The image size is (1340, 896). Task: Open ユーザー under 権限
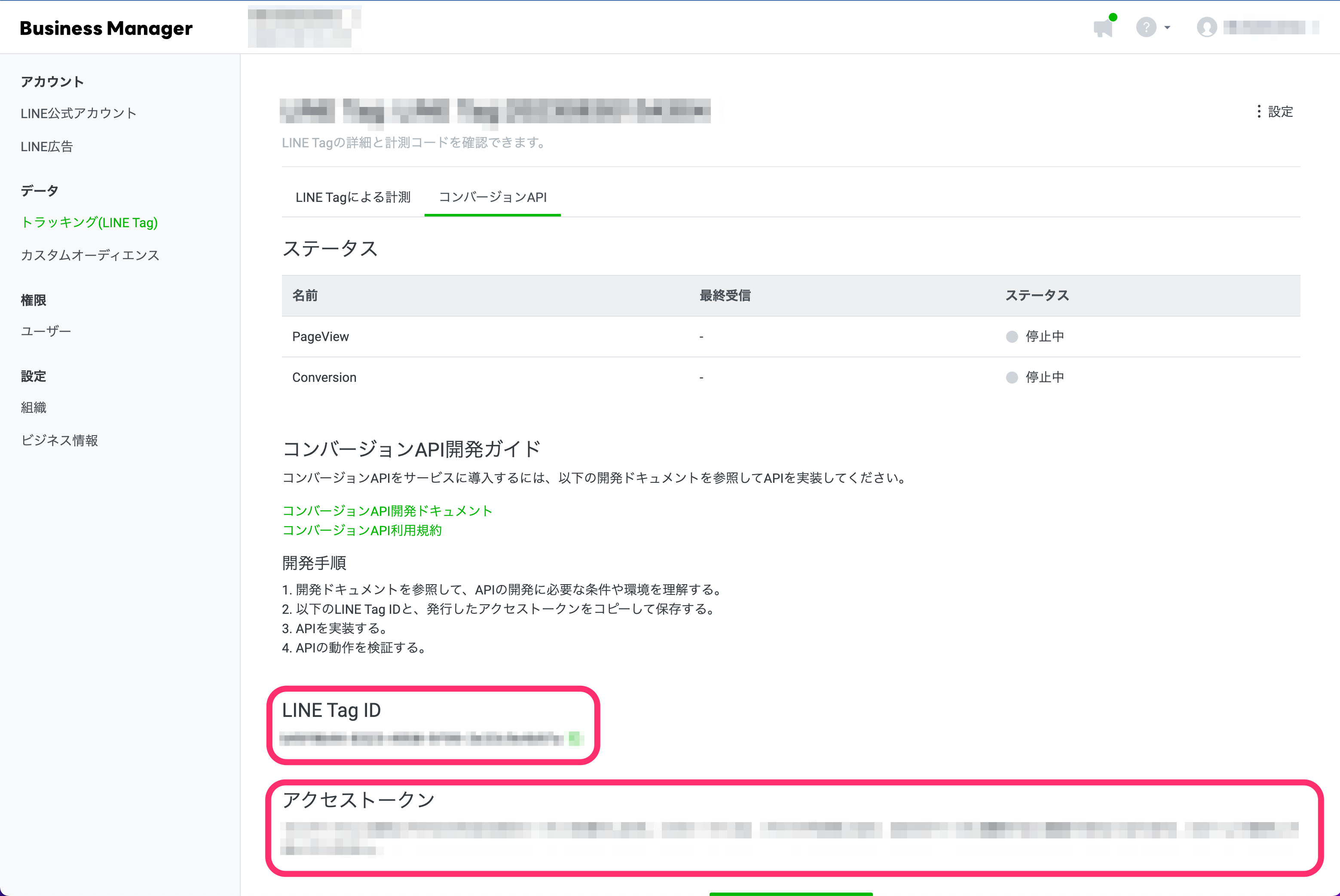(x=46, y=331)
